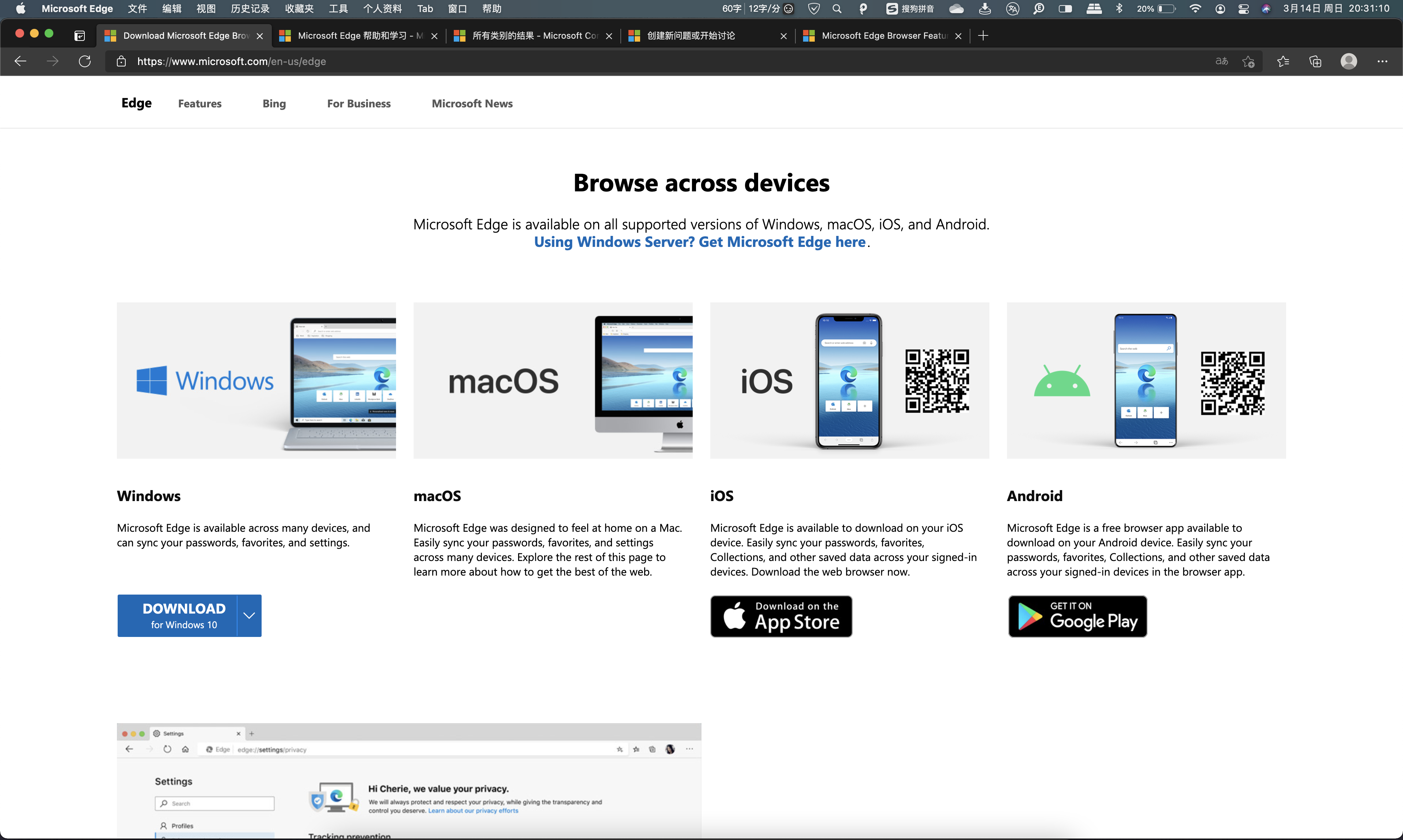Switch to 创建新问题或开始讨论 tab
The image size is (1403, 840).
pos(691,36)
